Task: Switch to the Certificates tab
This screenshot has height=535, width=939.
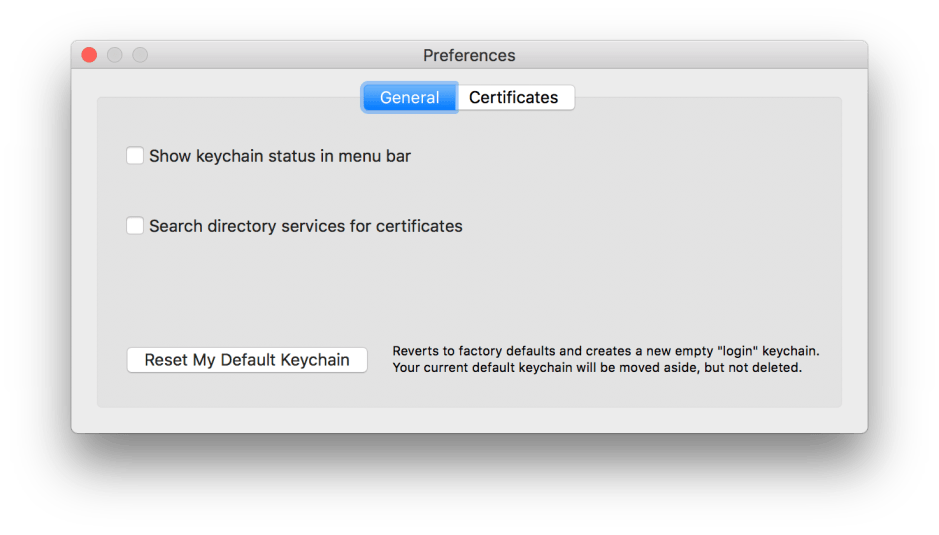Action: click(x=514, y=97)
